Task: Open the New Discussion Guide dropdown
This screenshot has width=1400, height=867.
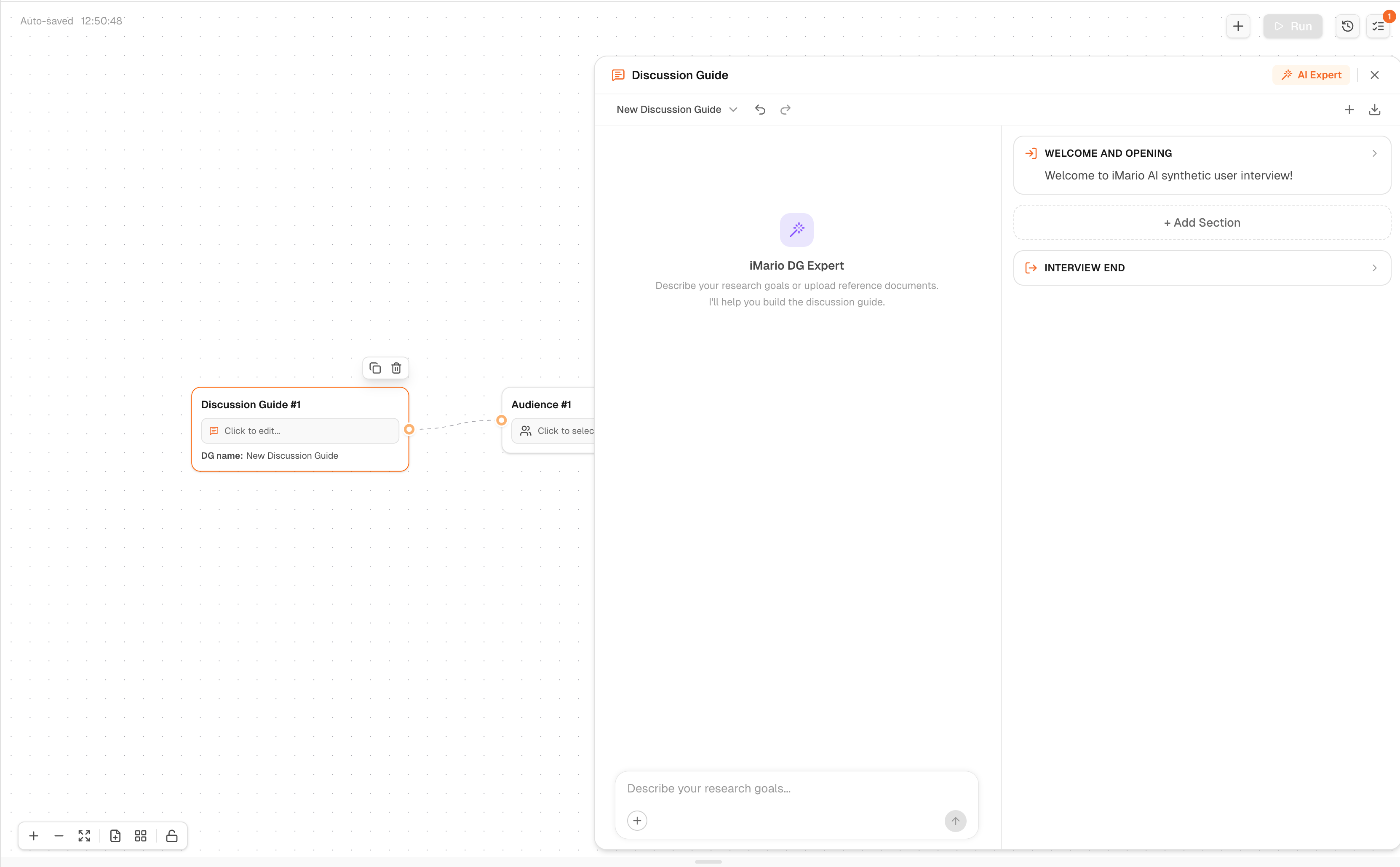Action: coord(676,110)
